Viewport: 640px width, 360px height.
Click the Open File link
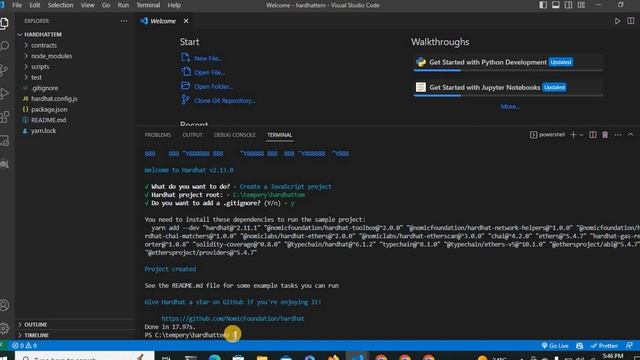(209, 72)
